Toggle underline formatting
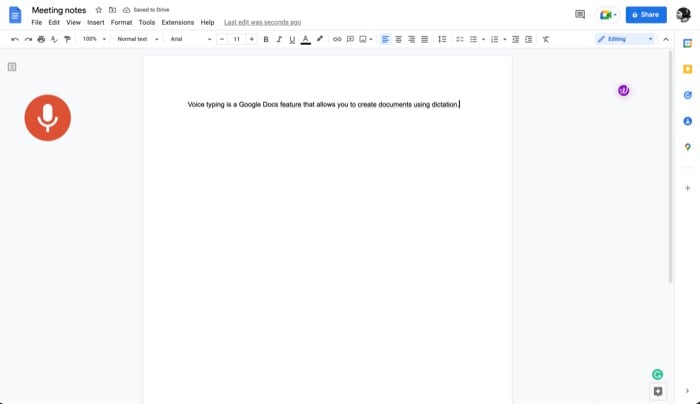 point(292,39)
